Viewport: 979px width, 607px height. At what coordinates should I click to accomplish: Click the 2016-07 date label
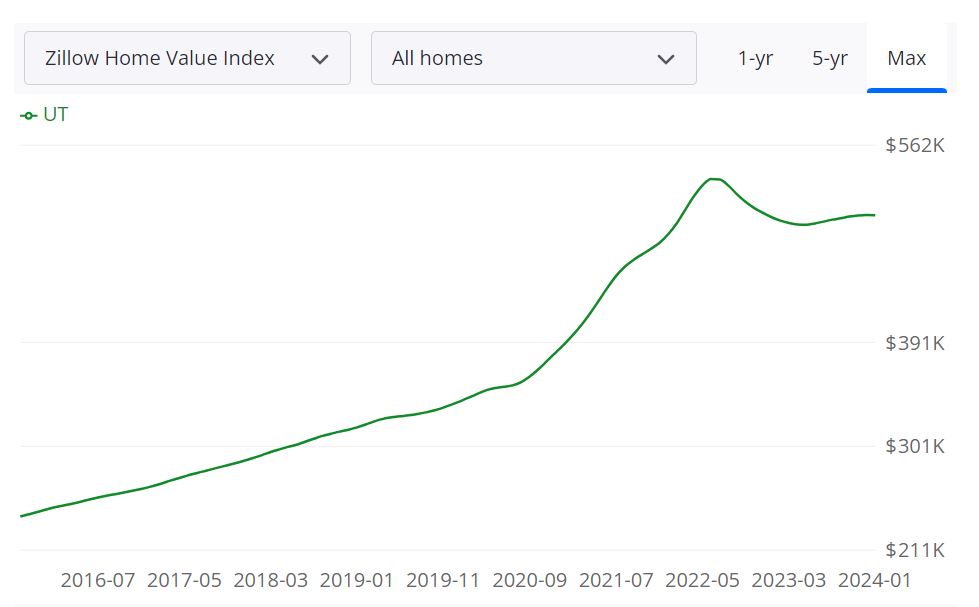tap(98, 580)
